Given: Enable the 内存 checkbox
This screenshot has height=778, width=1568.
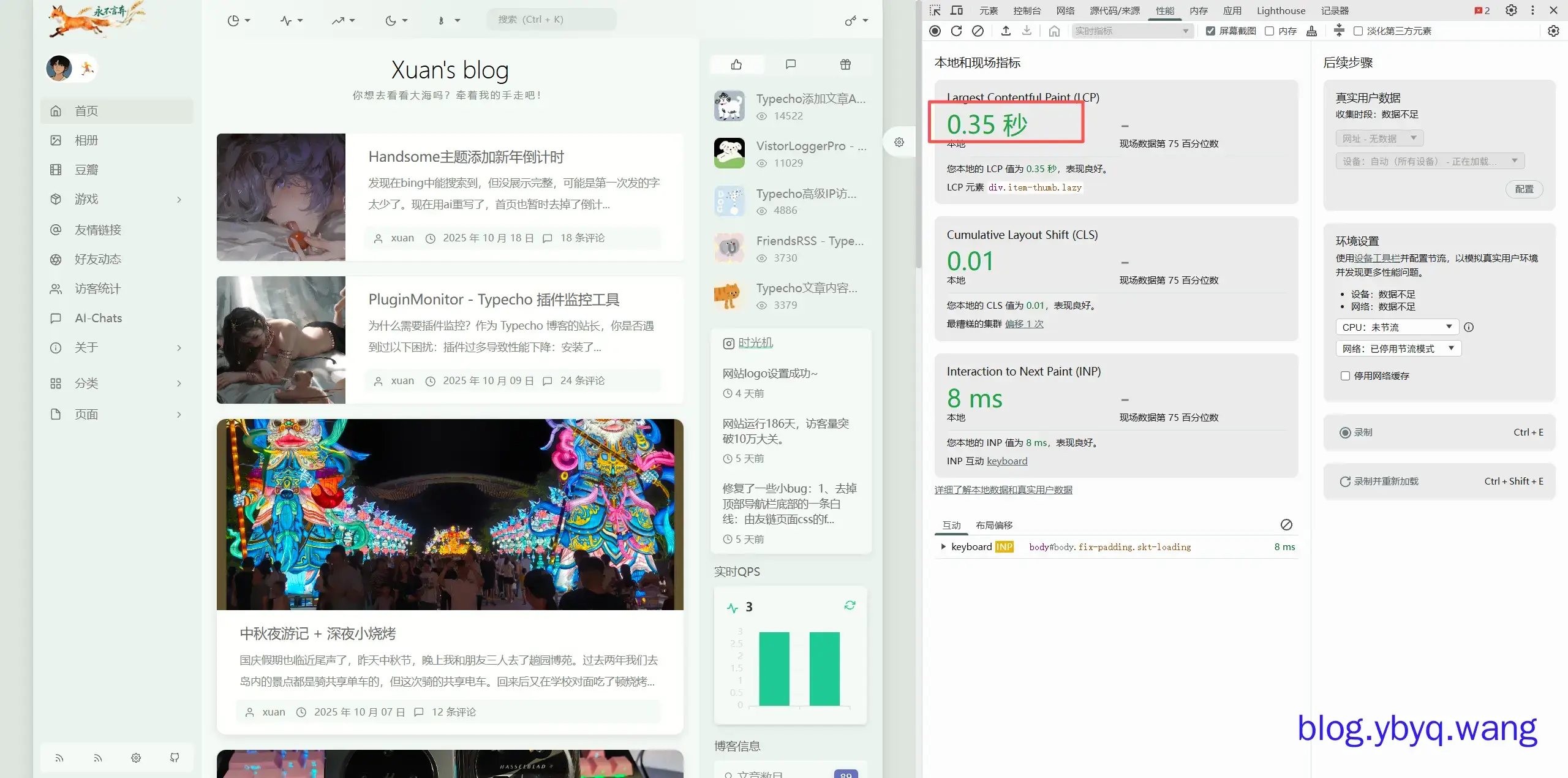Looking at the screenshot, I should pyautogui.click(x=1270, y=31).
